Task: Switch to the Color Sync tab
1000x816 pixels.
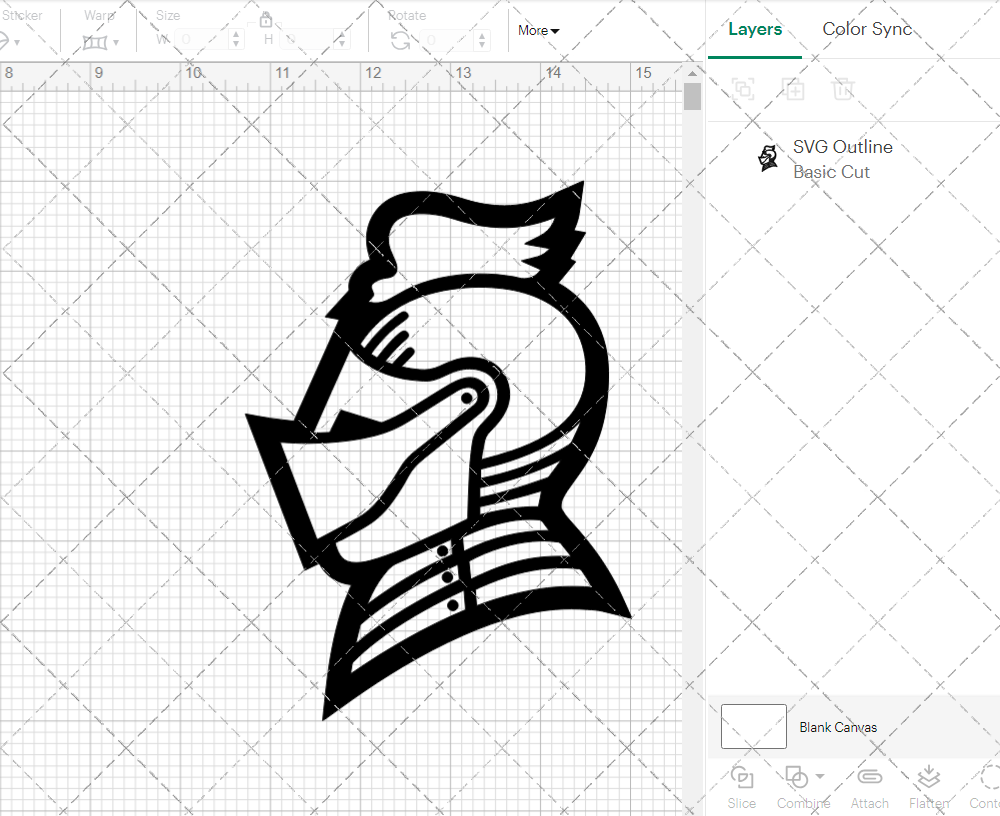Action: 867,29
